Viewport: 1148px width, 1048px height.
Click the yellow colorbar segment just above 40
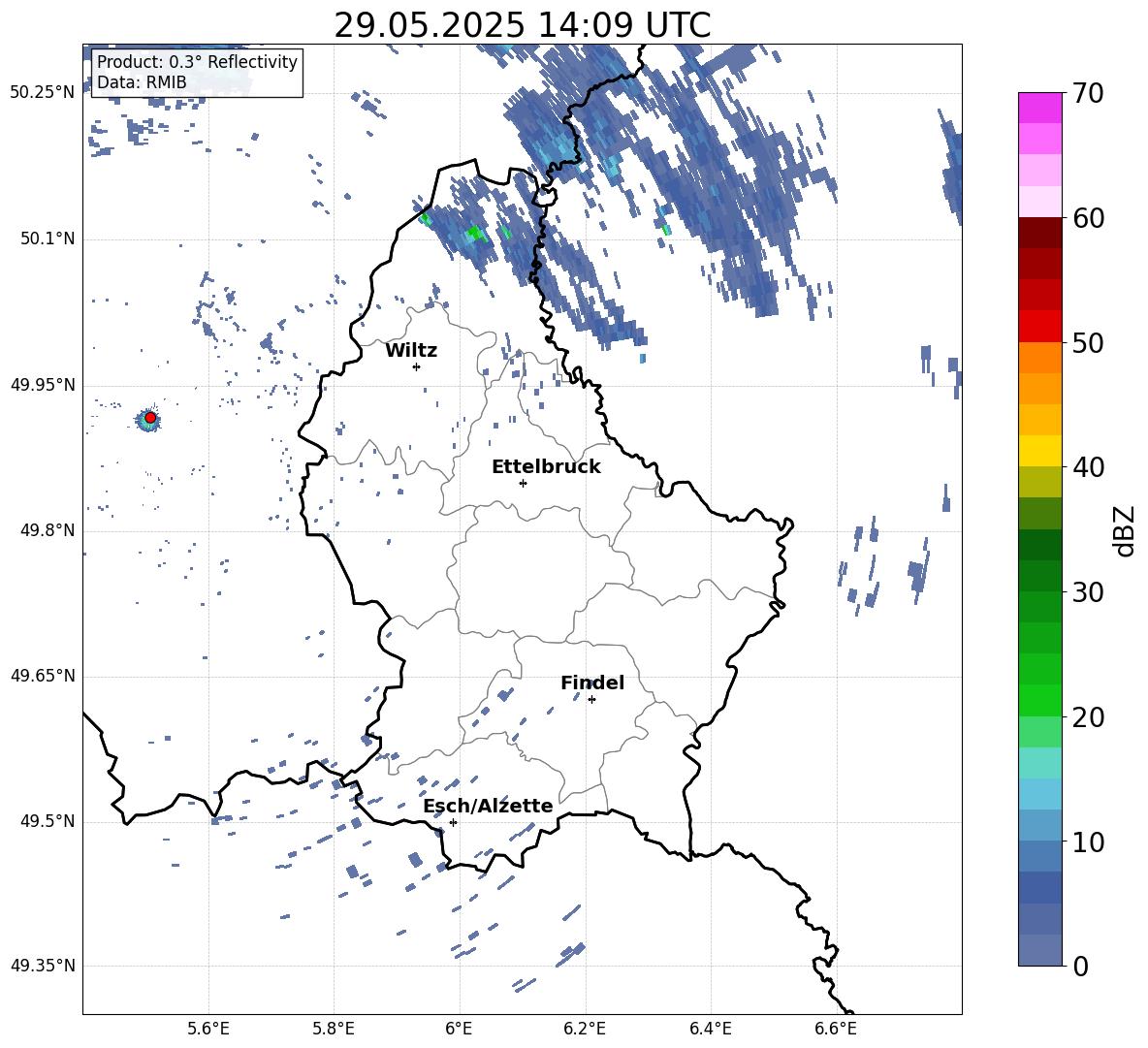click(1040, 452)
